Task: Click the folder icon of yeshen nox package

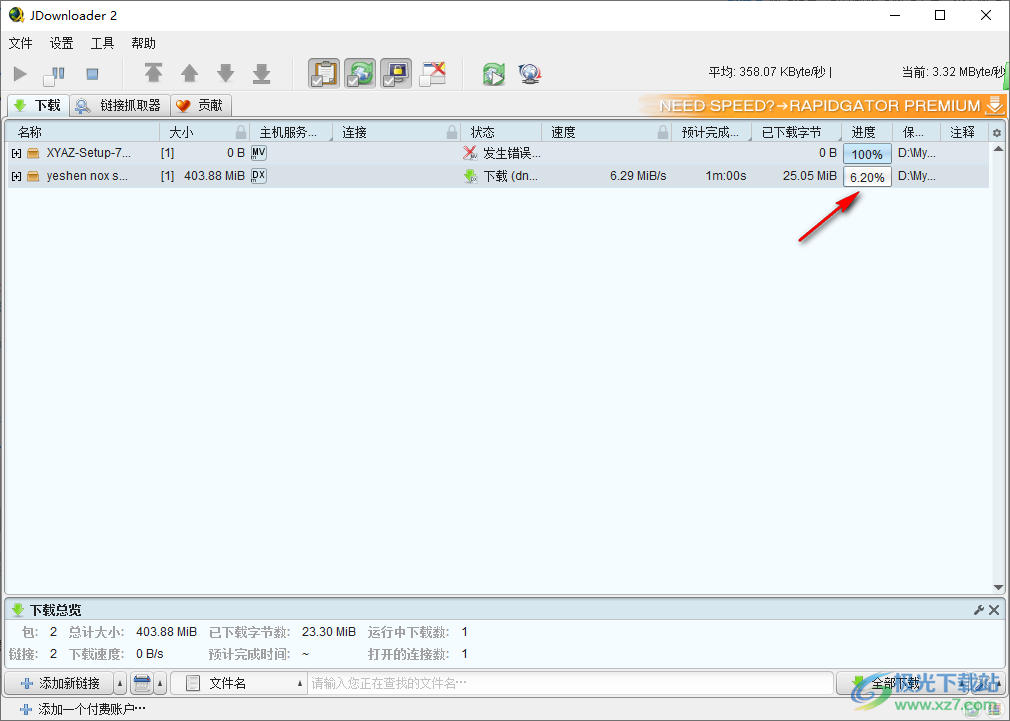Action: click(33, 176)
